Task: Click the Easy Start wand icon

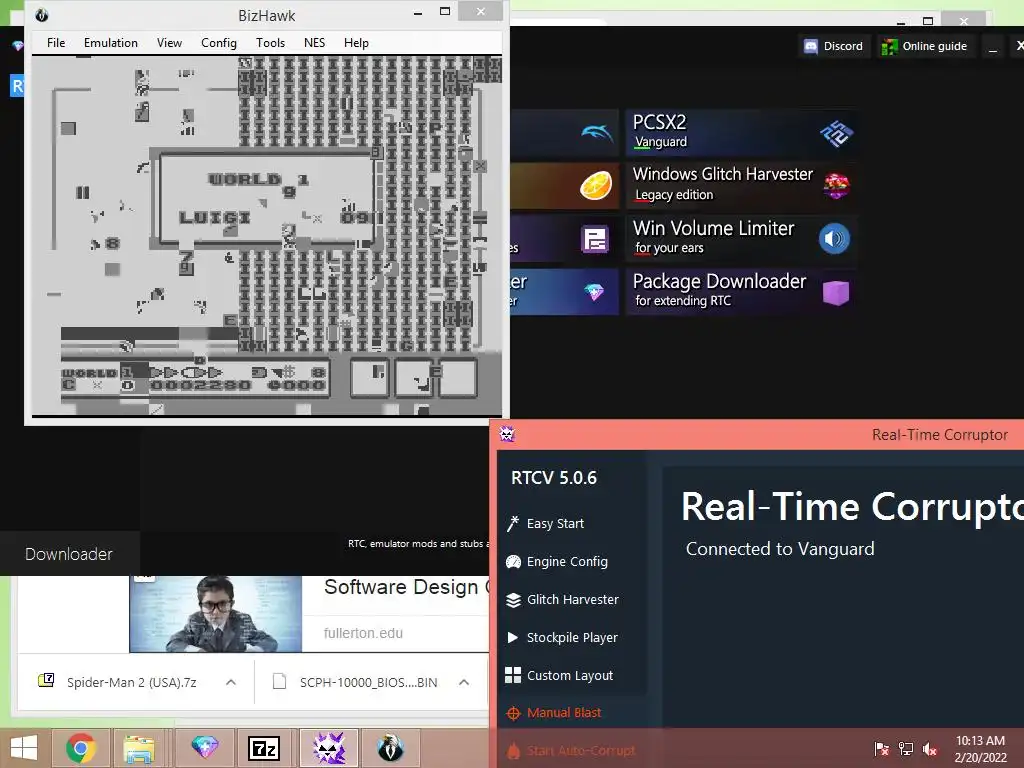Action: (x=513, y=523)
